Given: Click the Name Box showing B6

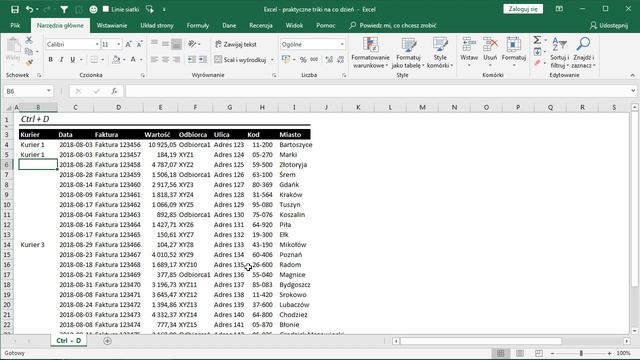Looking at the screenshot, I should tap(28, 91).
